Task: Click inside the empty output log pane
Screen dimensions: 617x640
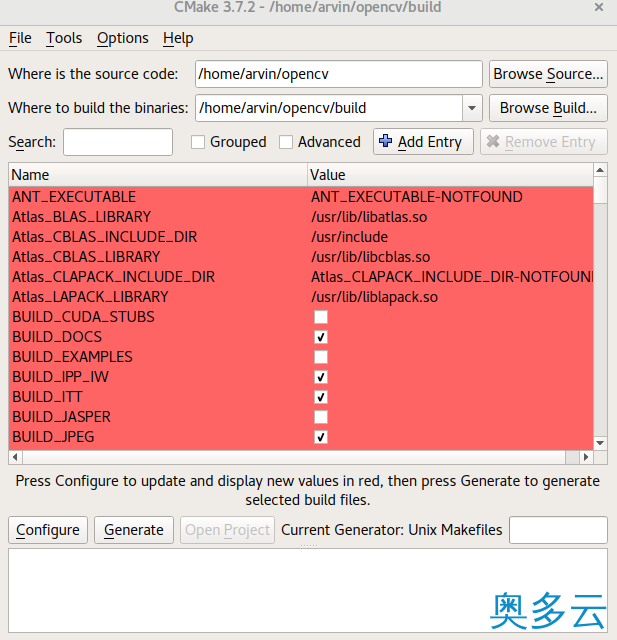Action: click(x=308, y=591)
